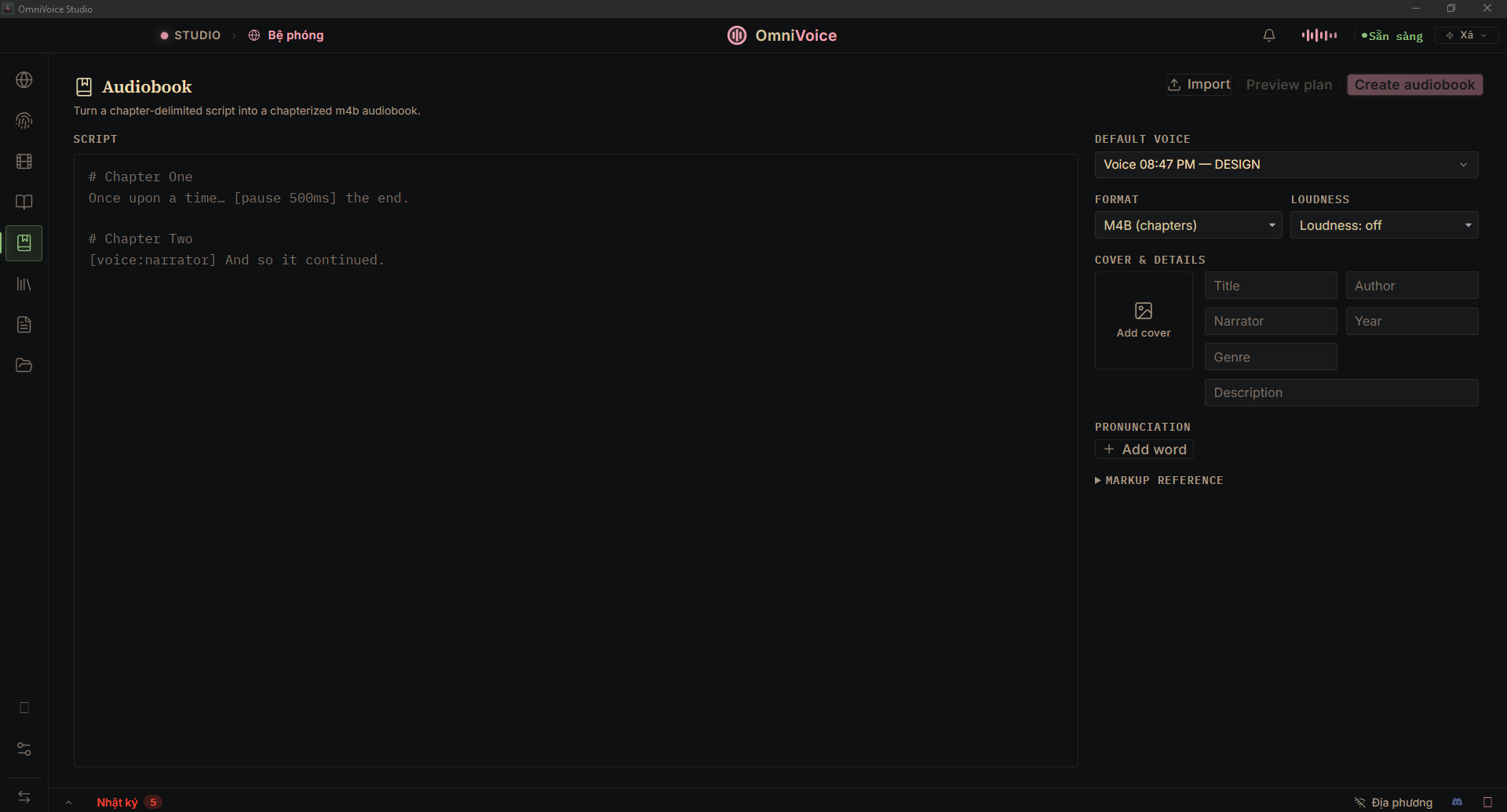Click the Import button

coord(1199,85)
